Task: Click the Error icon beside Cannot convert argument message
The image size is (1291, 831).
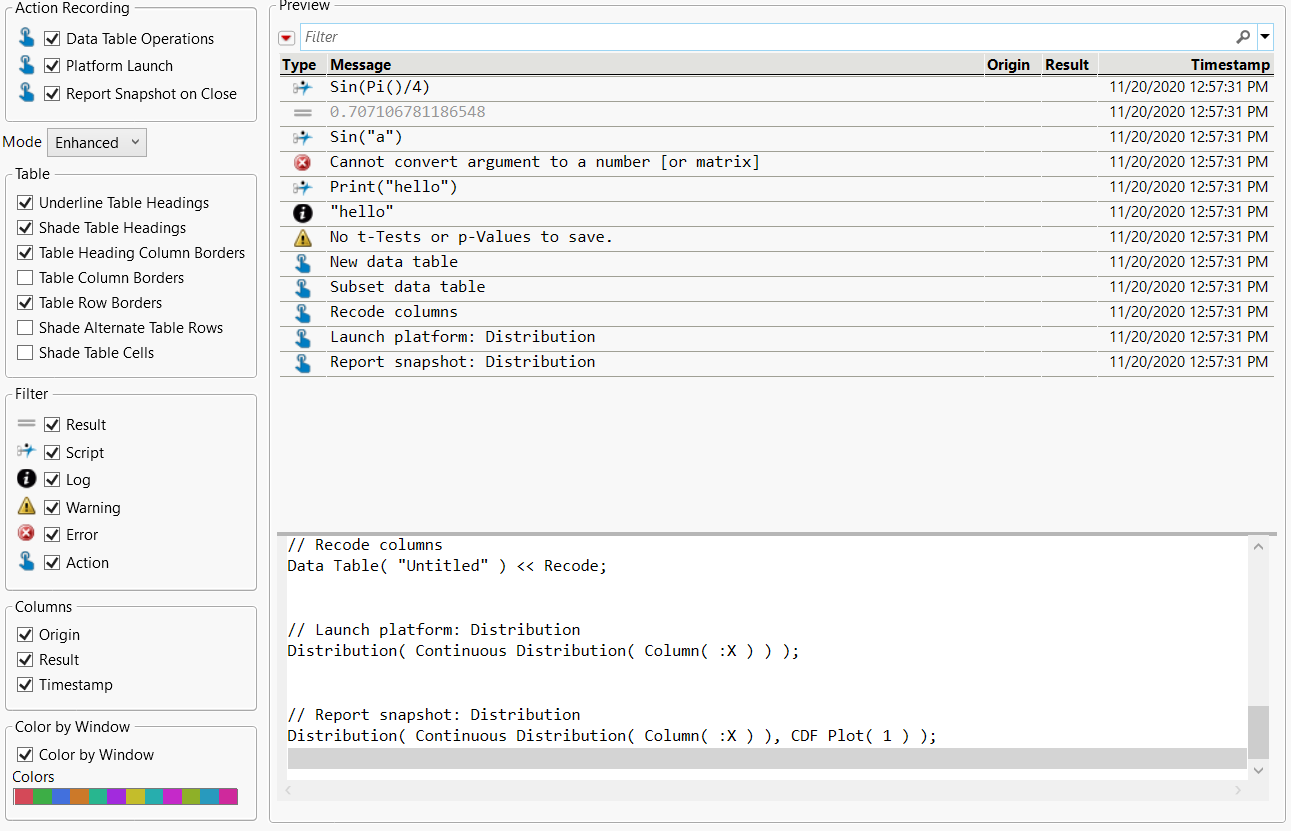Action: (x=302, y=162)
